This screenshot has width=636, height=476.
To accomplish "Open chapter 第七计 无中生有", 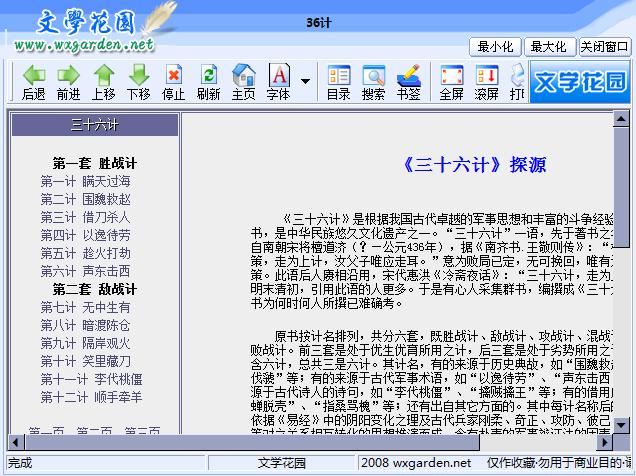I will (85, 307).
